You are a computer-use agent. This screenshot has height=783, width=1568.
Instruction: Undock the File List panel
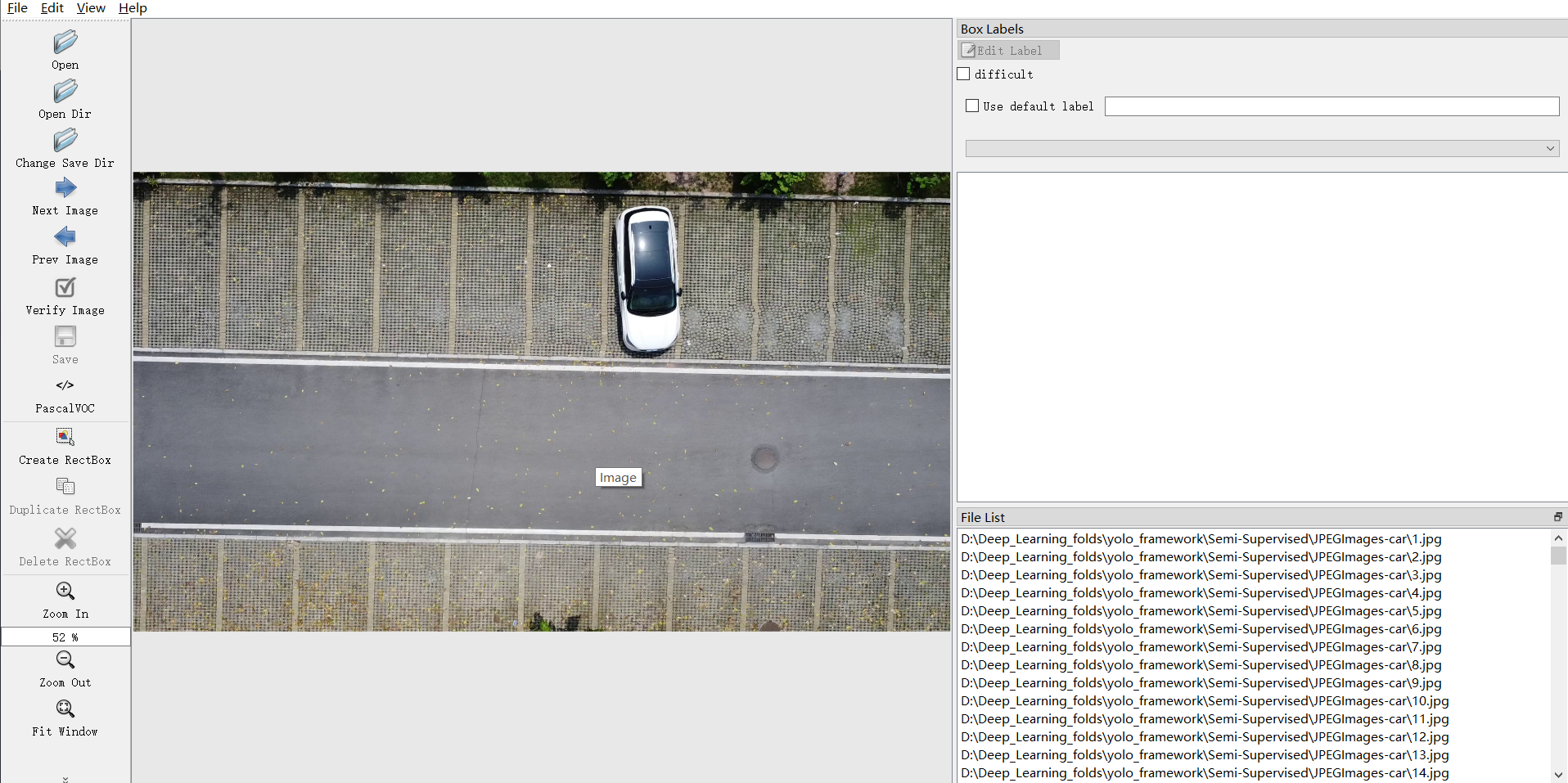[1557, 517]
